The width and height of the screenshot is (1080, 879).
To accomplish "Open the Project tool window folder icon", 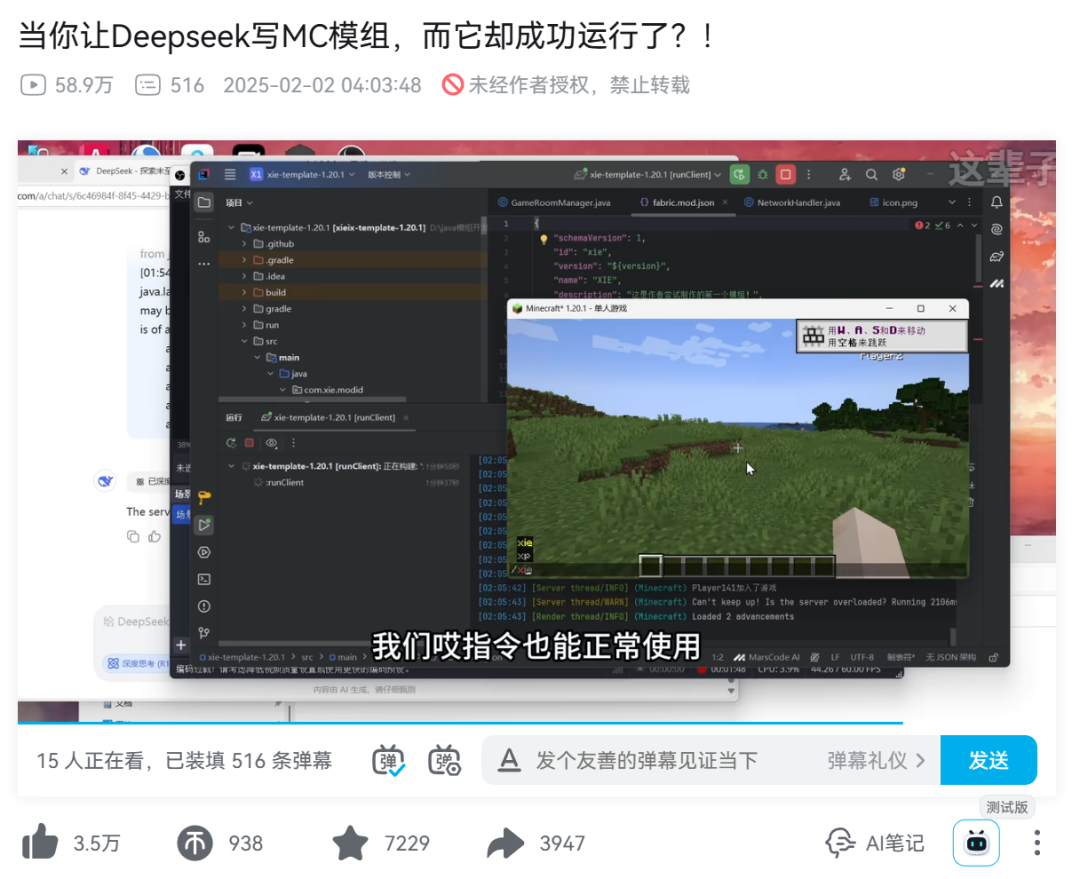I will click(x=204, y=203).
